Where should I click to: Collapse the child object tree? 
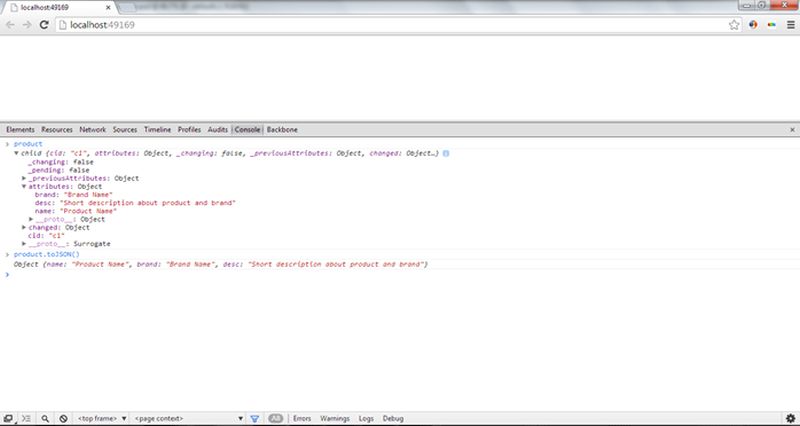click(x=16, y=153)
